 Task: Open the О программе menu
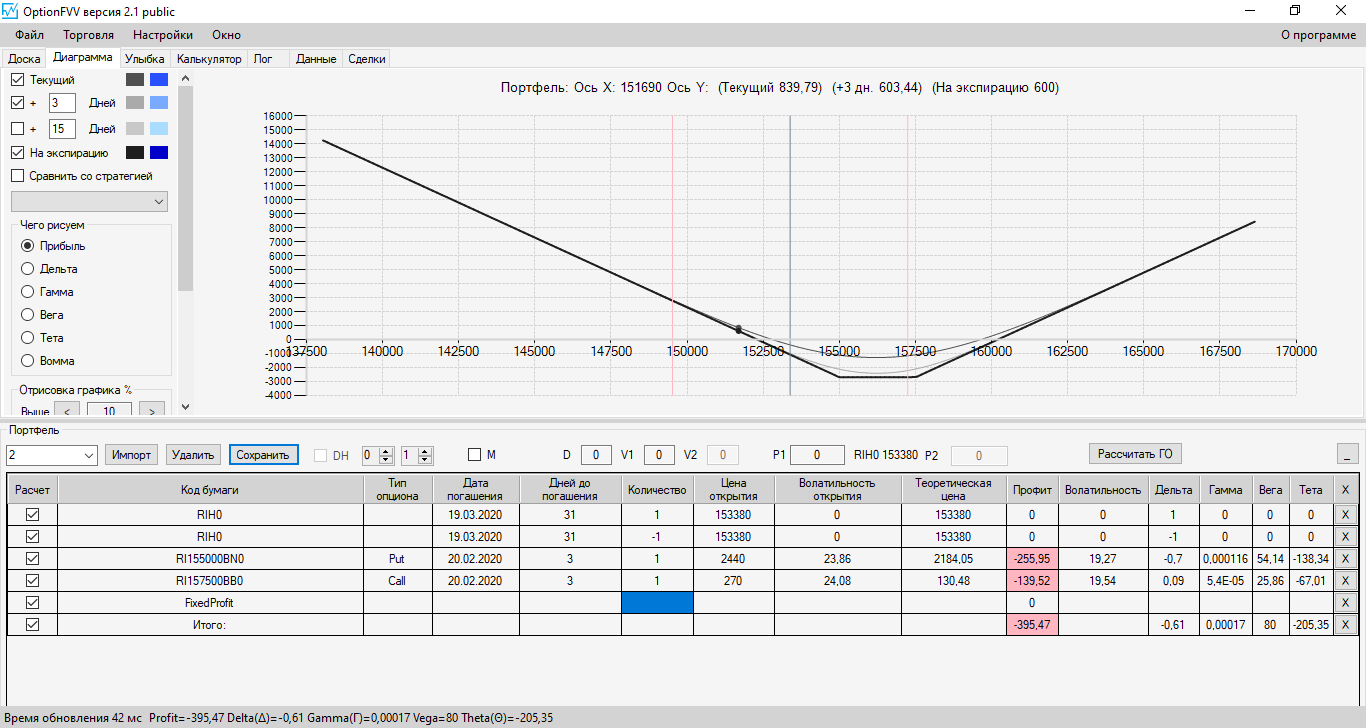(x=1318, y=35)
